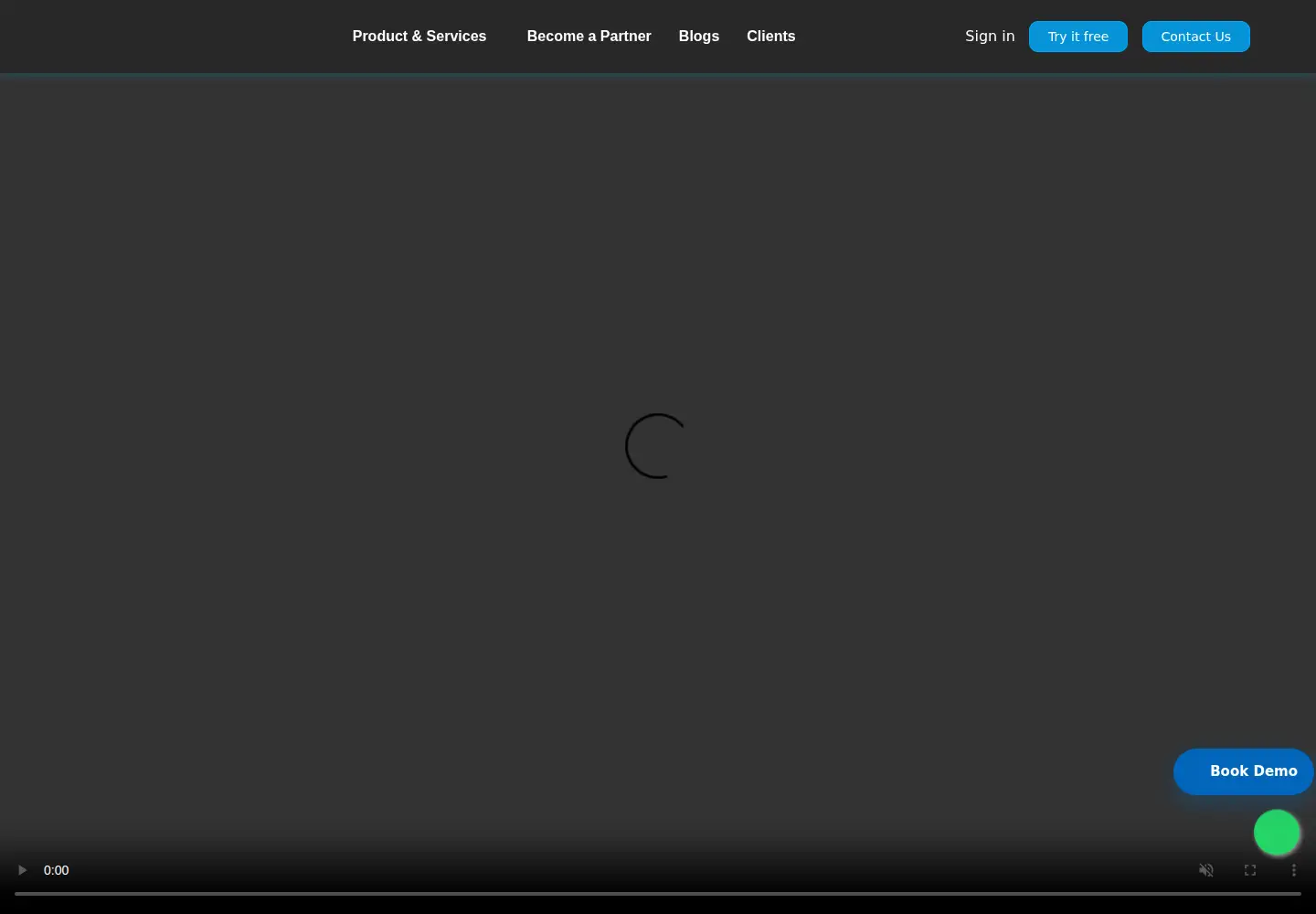Play the video
This screenshot has height=914, width=1316.
coord(22,870)
